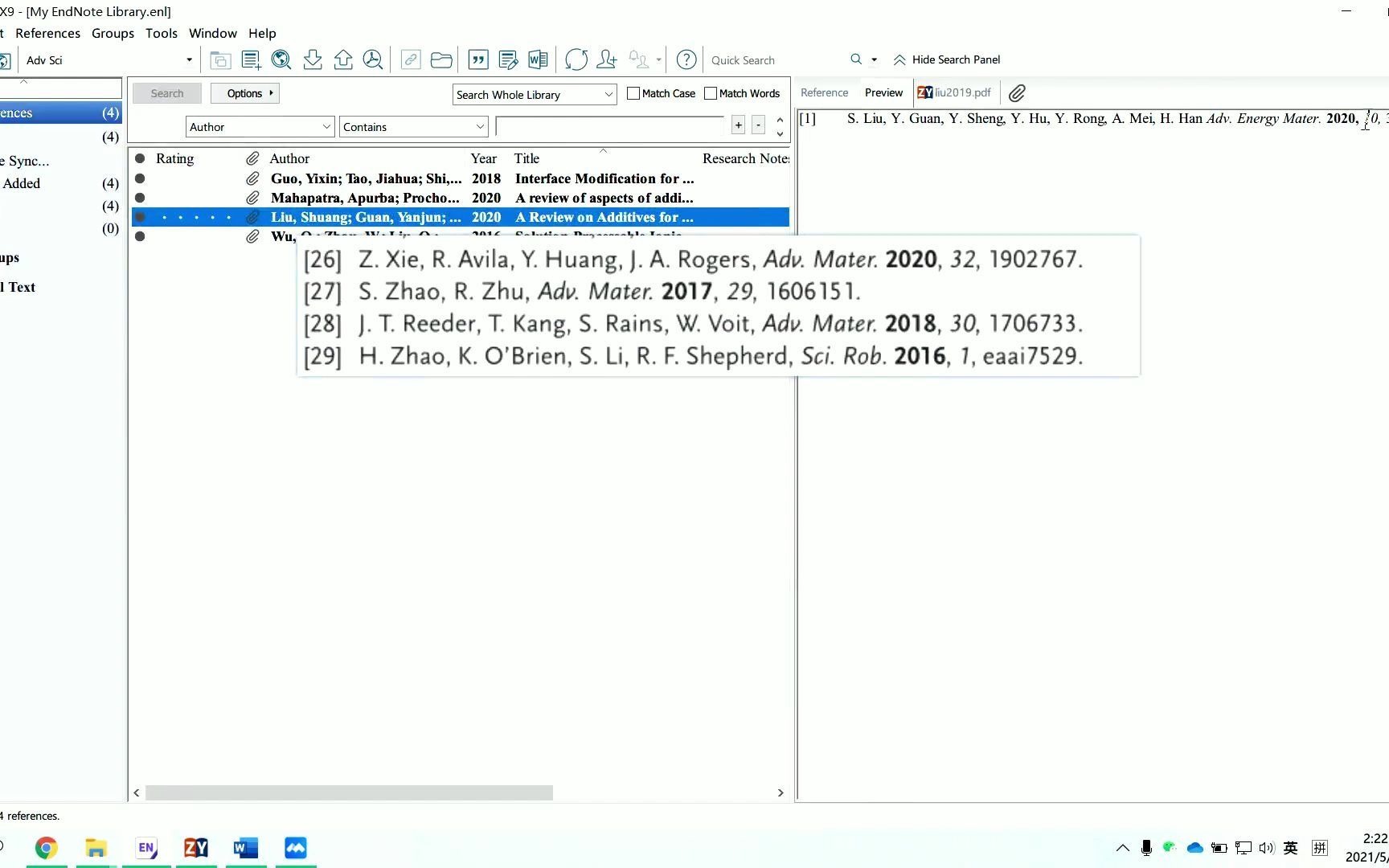This screenshot has width=1389, height=868.
Task: Switch to the Preview tab
Action: pos(883,92)
